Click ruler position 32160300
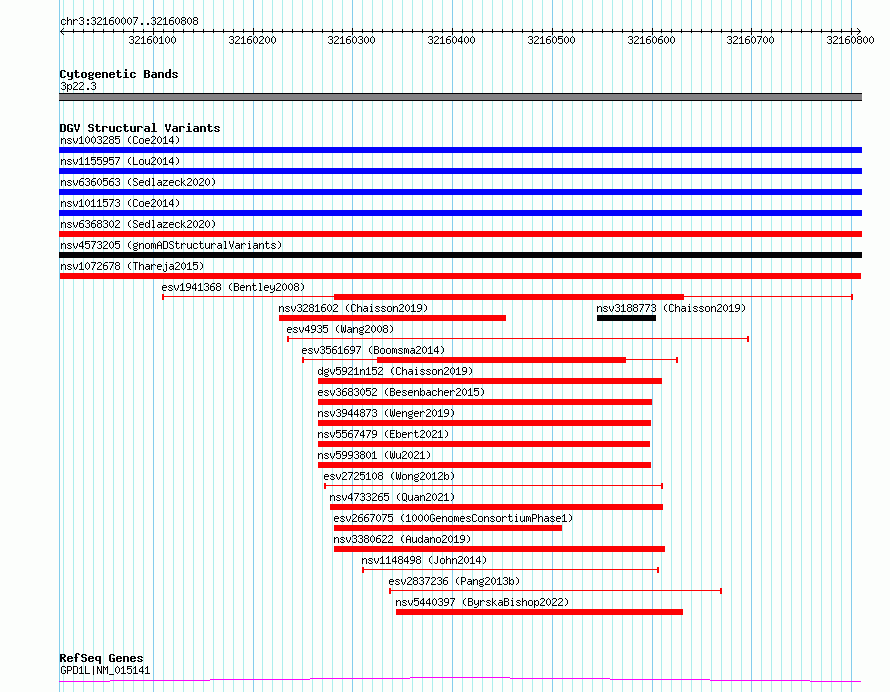The image size is (890, 692). pos(351,40)
